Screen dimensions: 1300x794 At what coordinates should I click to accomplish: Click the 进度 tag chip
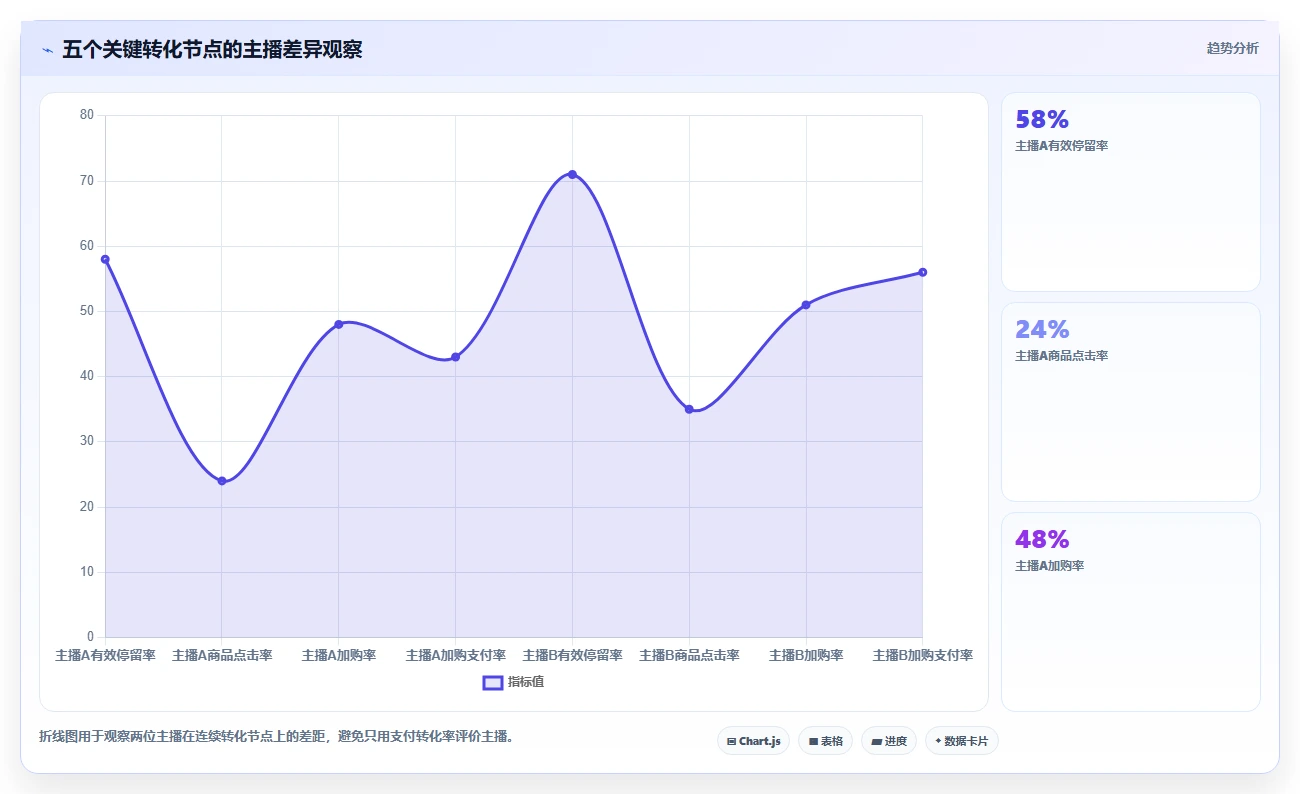[x=889, y=741]
